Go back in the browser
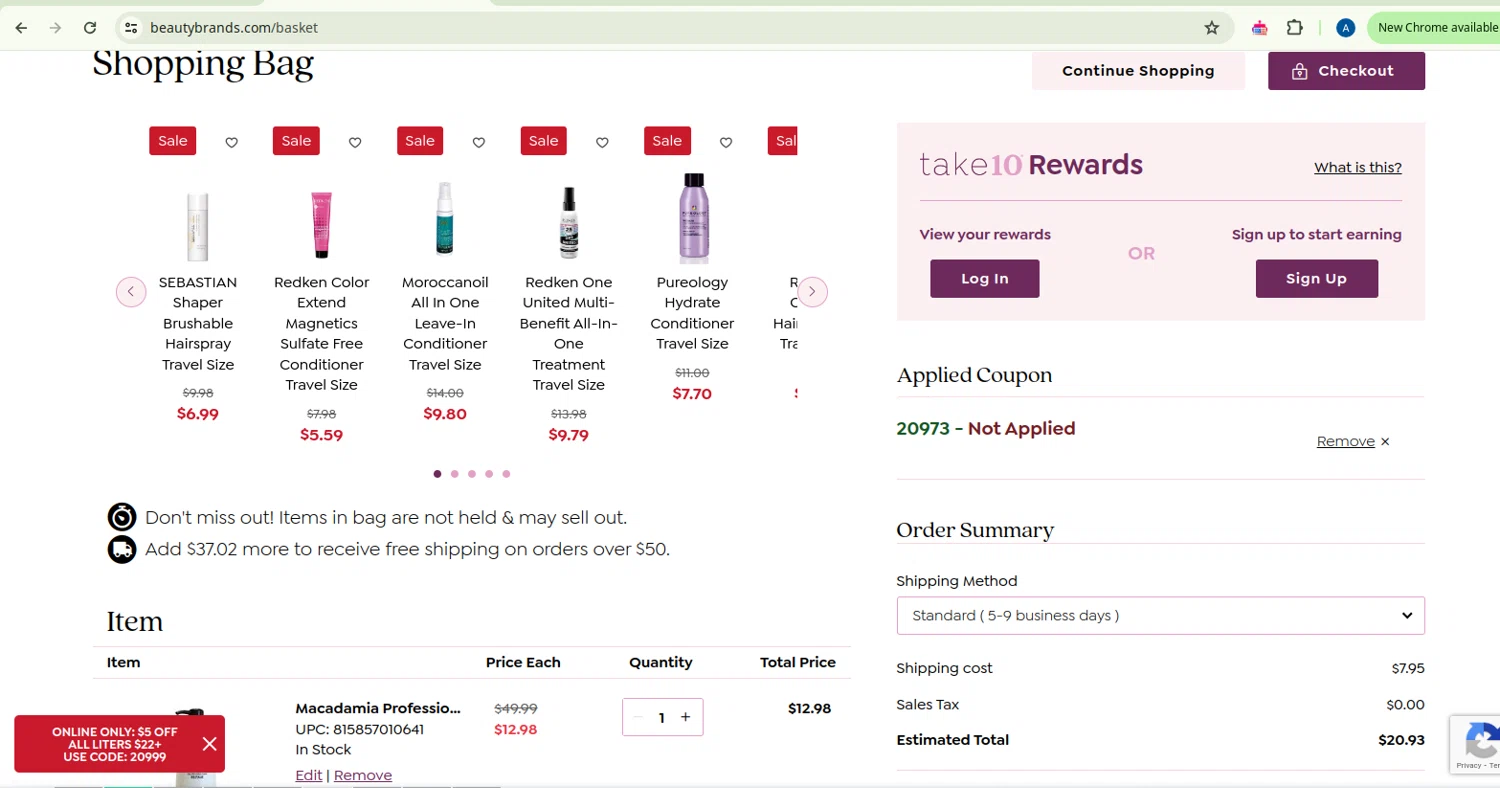The image size is (1500, 788). pos(21,27)
